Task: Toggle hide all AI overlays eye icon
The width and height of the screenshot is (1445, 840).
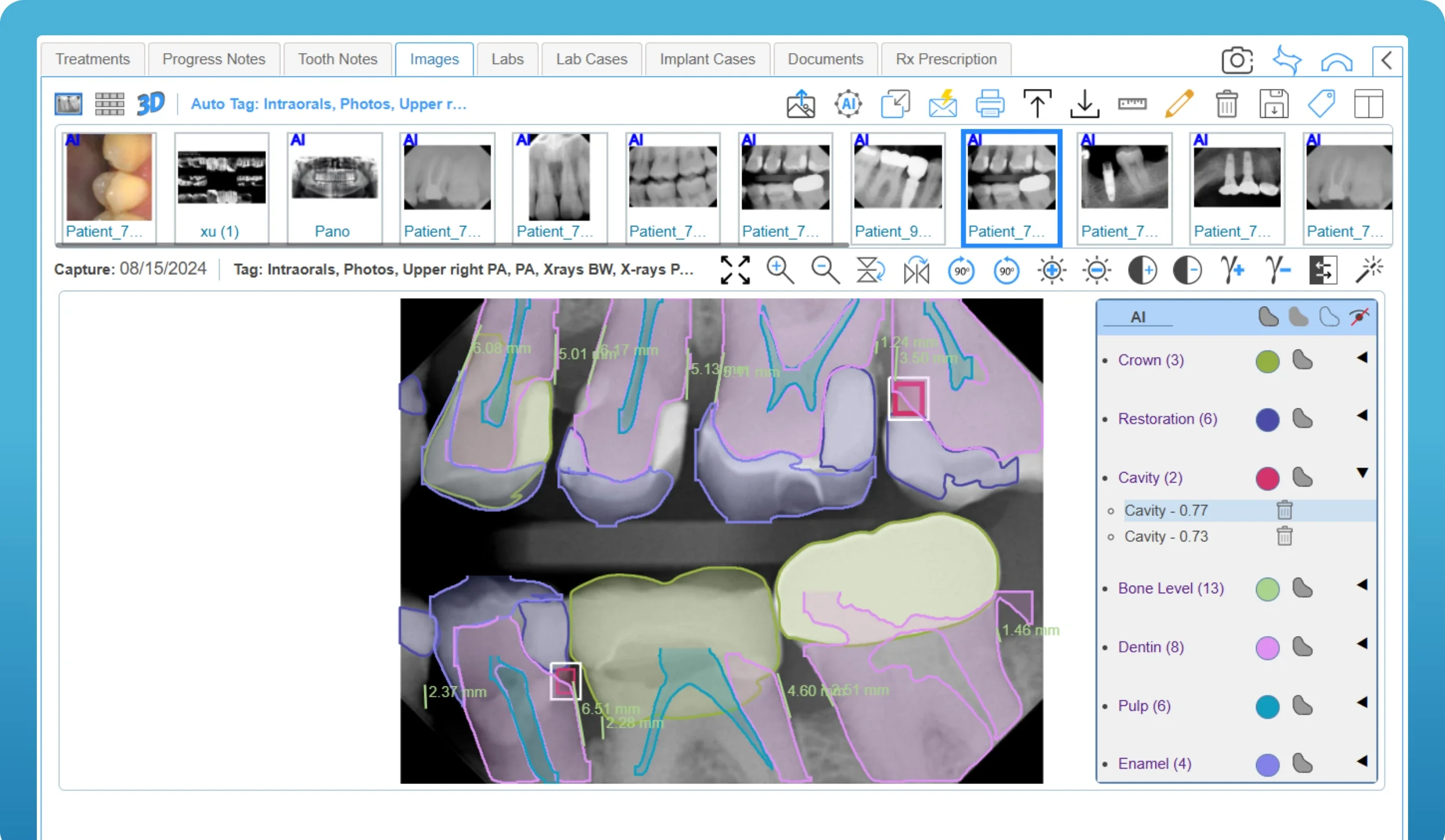Action: click(x=1359, y=317)
